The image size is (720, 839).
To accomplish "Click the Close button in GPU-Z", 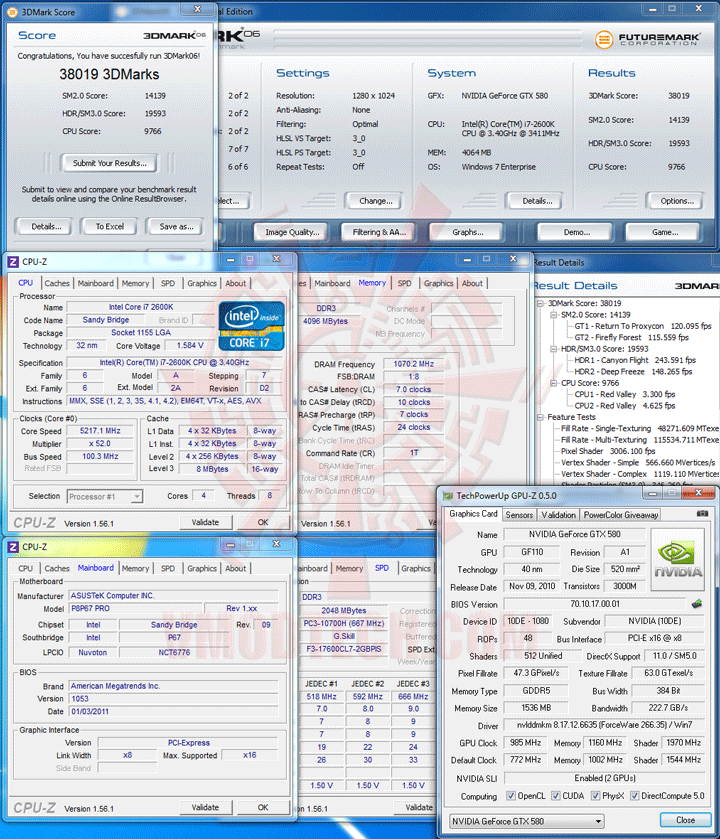I will tap(685, 820).
